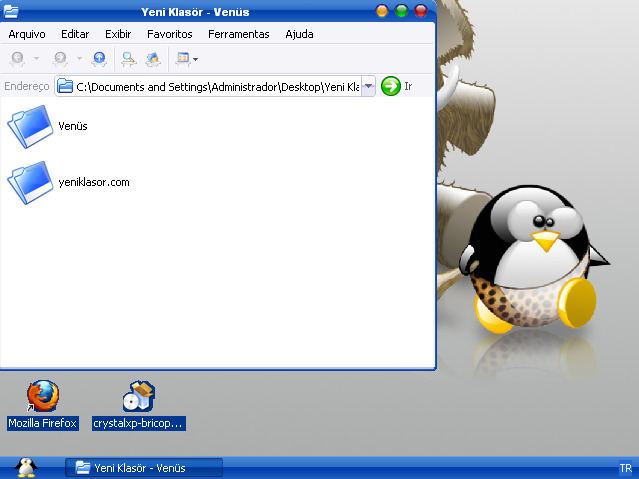Image resolution: width=639 pixels, height=479 pixels.
Task: Click the Yeni Klasör taskbar button
Action: (x=144, y=468)
